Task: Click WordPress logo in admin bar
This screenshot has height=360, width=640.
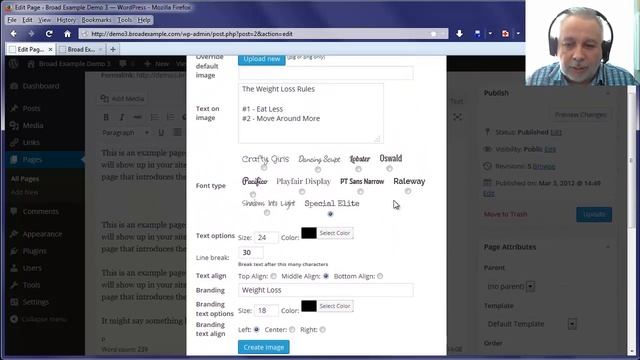Action: pos(14,64)
